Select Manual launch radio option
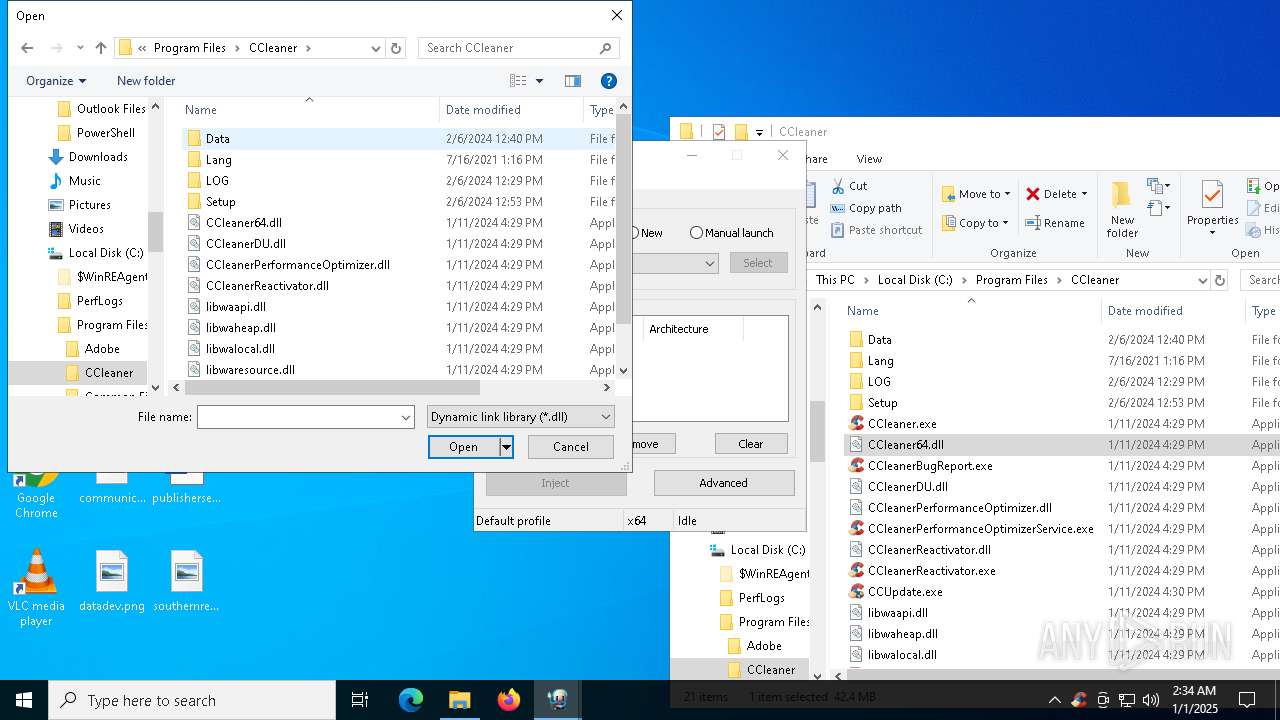Image resolution: width=1280 pixels, height=720 pixels. [731, 233]
